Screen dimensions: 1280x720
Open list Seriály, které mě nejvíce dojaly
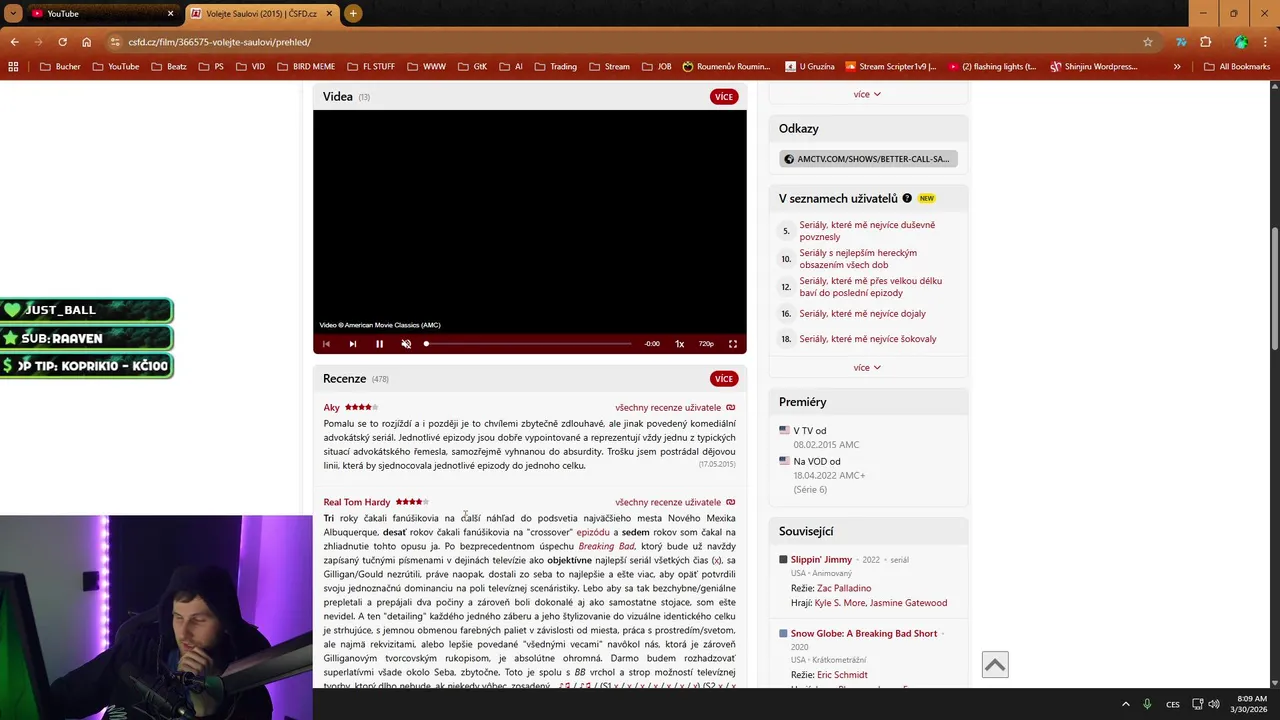point(862,314)
